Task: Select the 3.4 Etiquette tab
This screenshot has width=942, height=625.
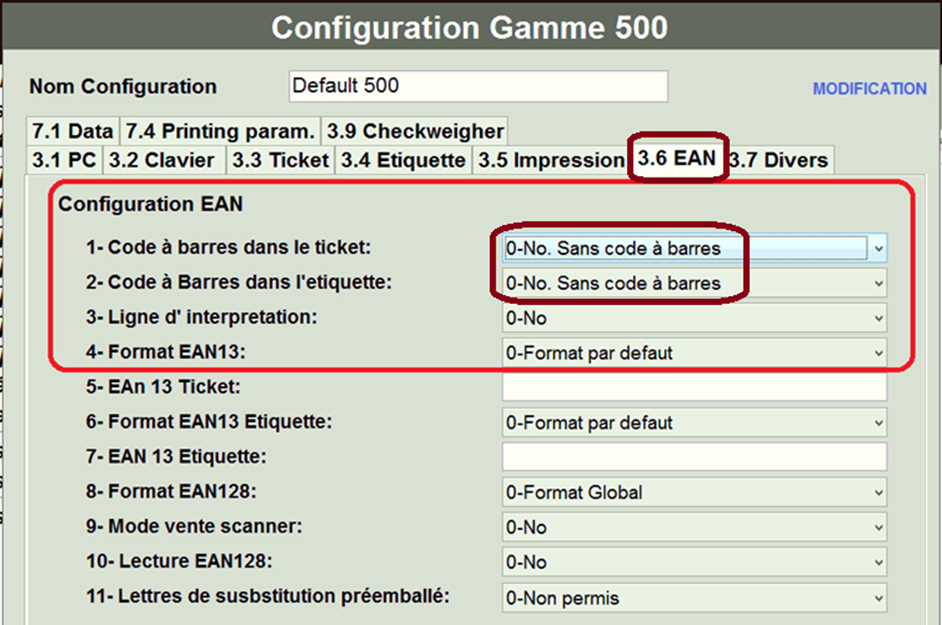Action: (403, 160)
